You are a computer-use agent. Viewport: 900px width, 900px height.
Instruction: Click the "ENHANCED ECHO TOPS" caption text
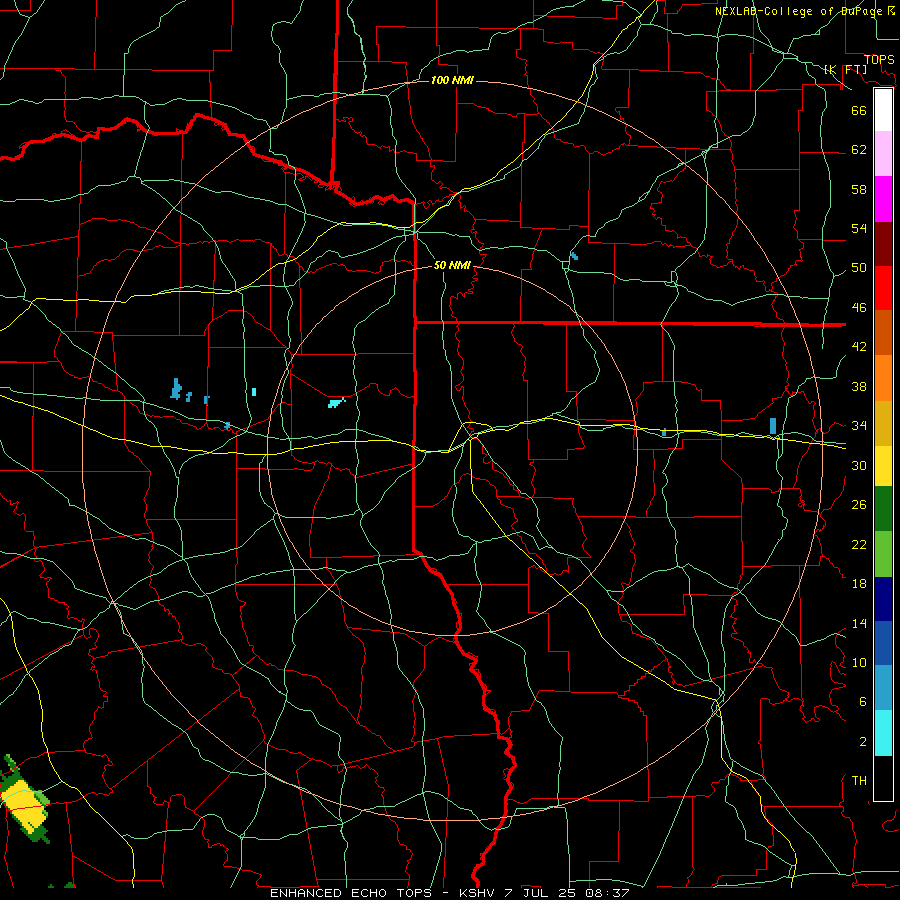[x=350, y=893]
